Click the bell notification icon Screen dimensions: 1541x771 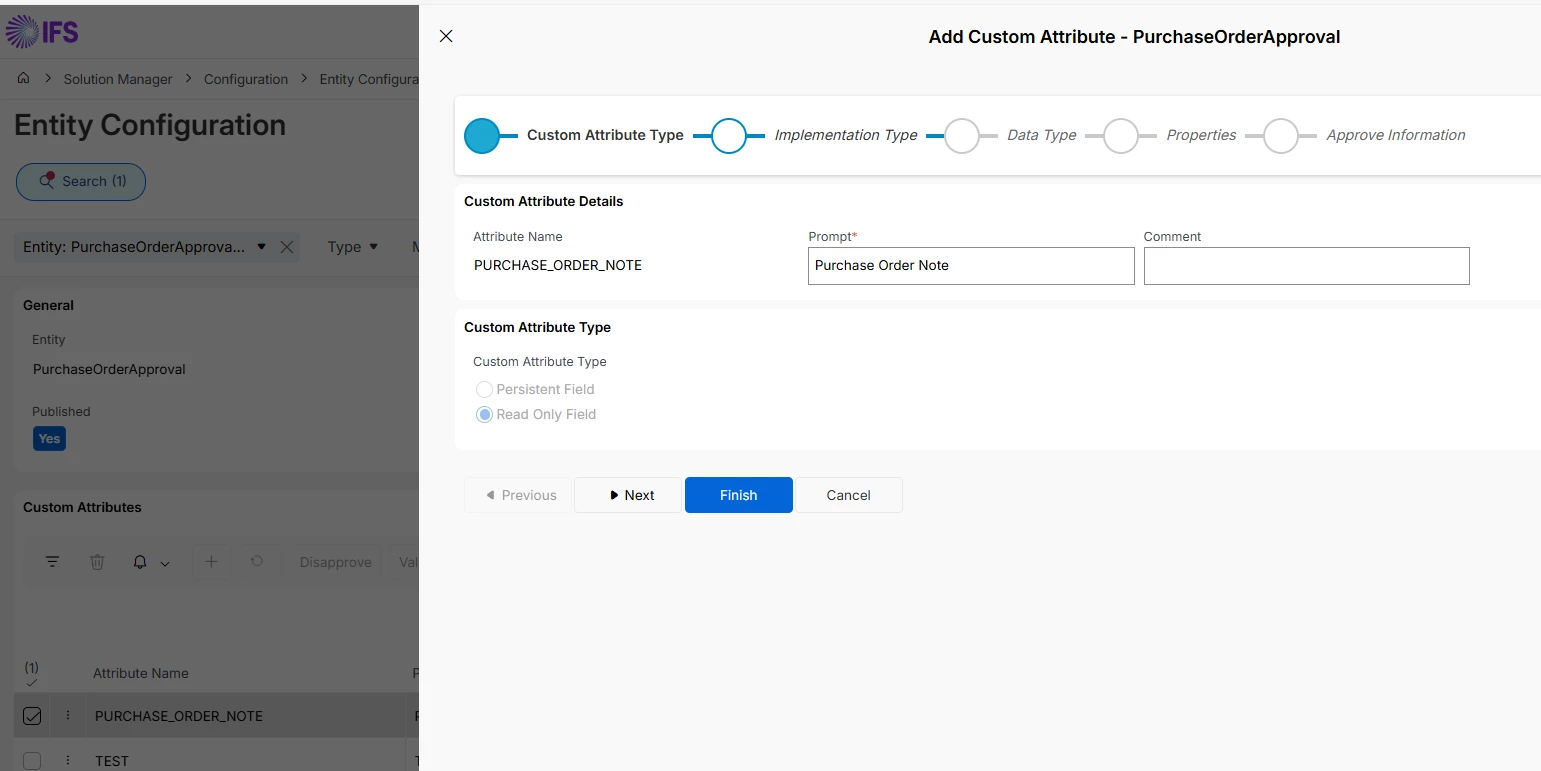[x=140, y=562]
